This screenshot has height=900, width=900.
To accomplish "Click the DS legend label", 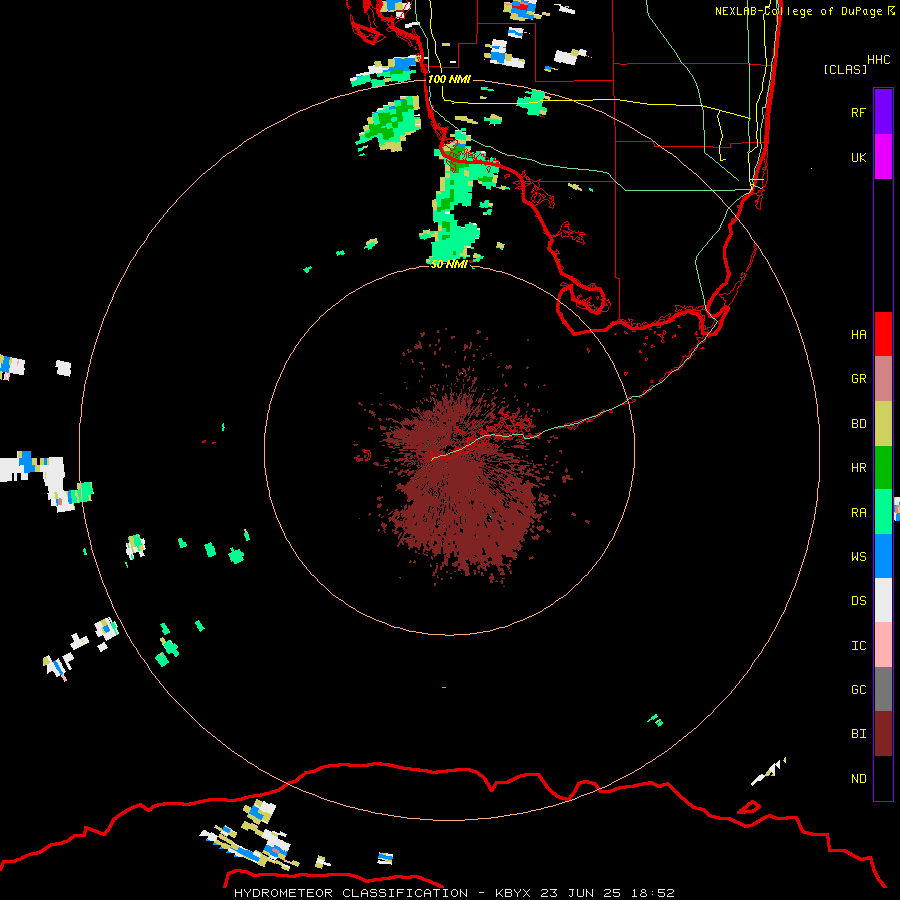I will (858, 600).
